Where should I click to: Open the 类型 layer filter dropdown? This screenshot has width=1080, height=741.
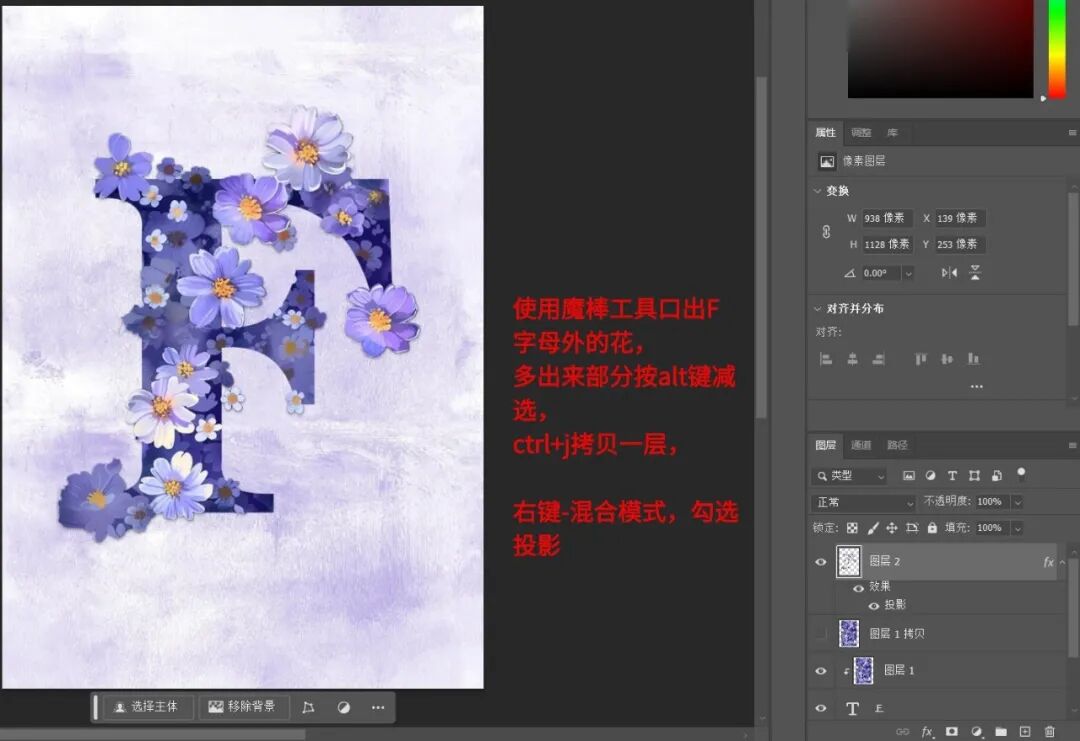[850, 476]
